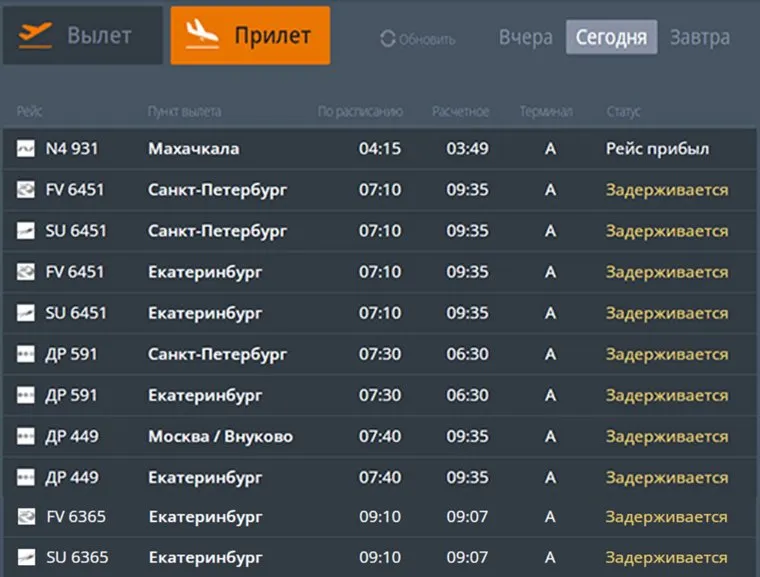Viewport: 760px width, 577px height.
Task: Click airline logo for ДР 449 Москва / Внуково flight
Action: tap(26, 436)
